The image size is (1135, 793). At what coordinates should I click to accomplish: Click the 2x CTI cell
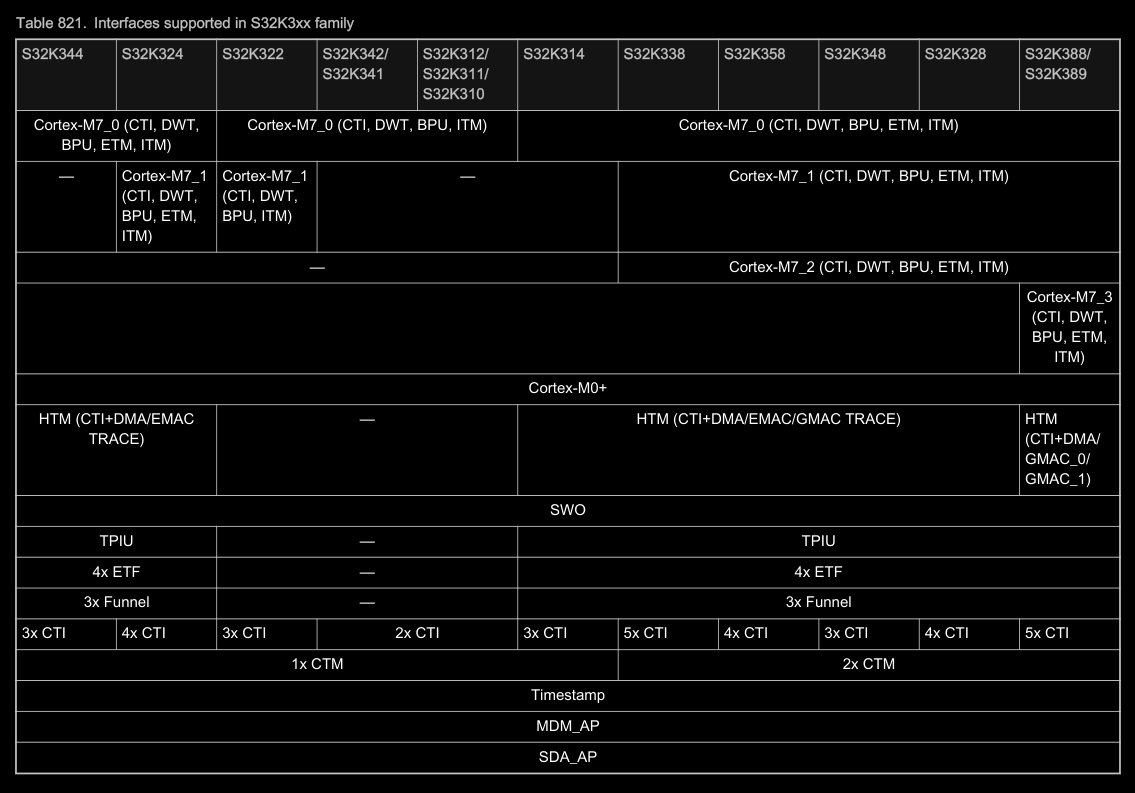click(x=416, y=633)
